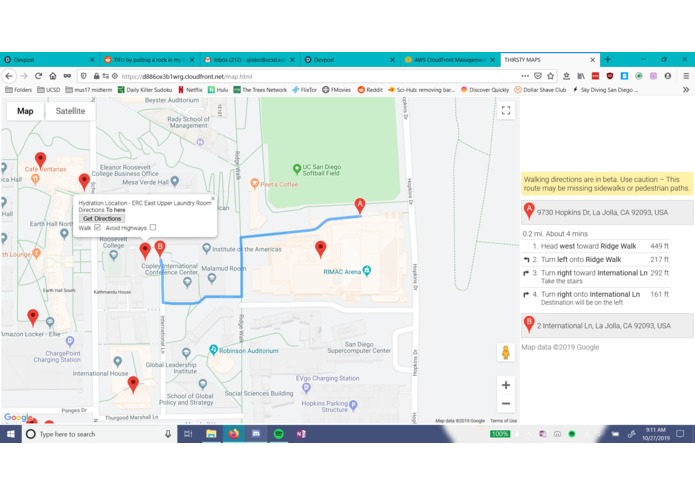Select origin address 9730 Hopkins Dr
Image resolution: width=695 pixels, height=494 pixels.
click(606, 212)
